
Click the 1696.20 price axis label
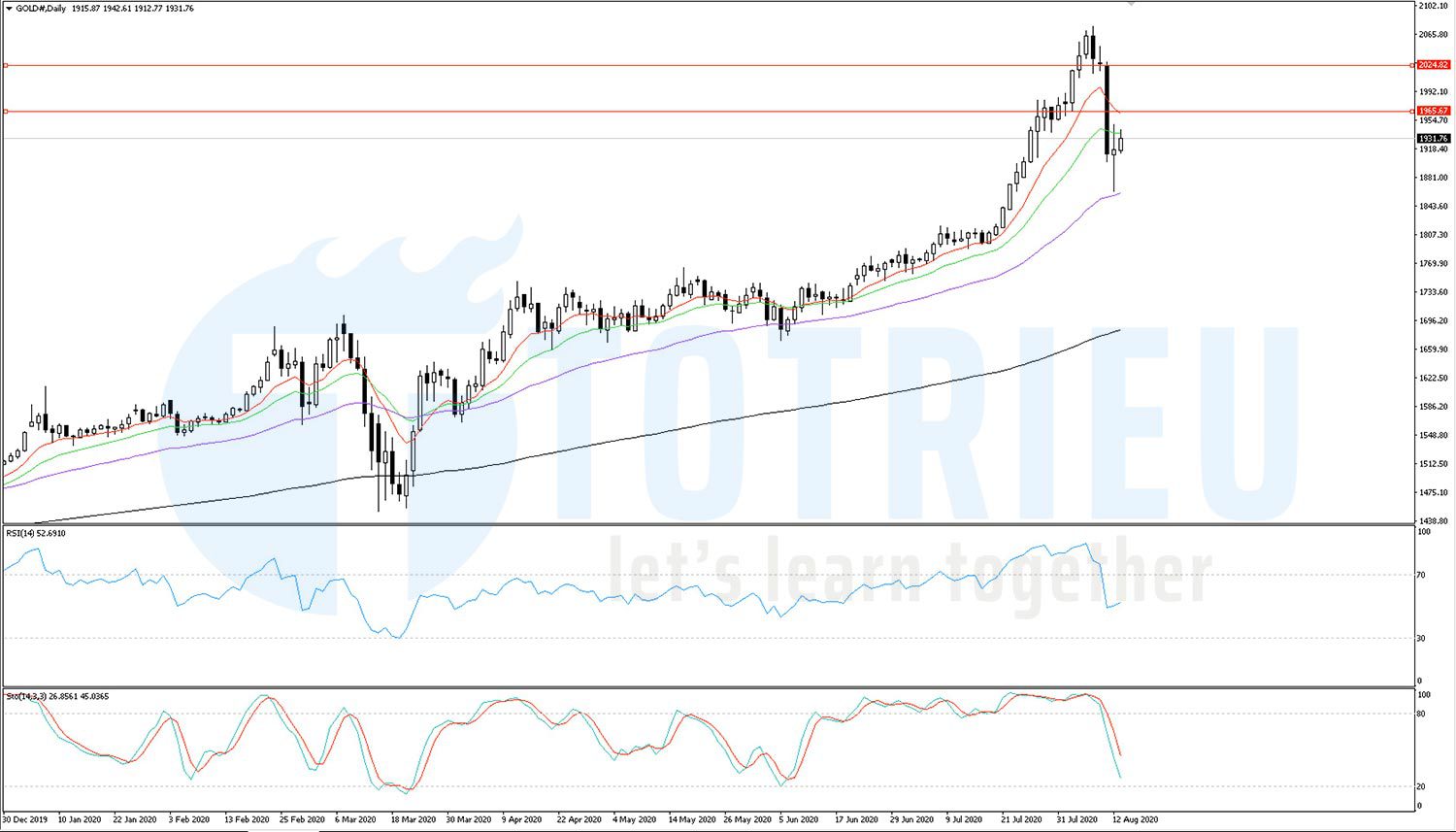pyautogui.click(x=1433, y=321)
